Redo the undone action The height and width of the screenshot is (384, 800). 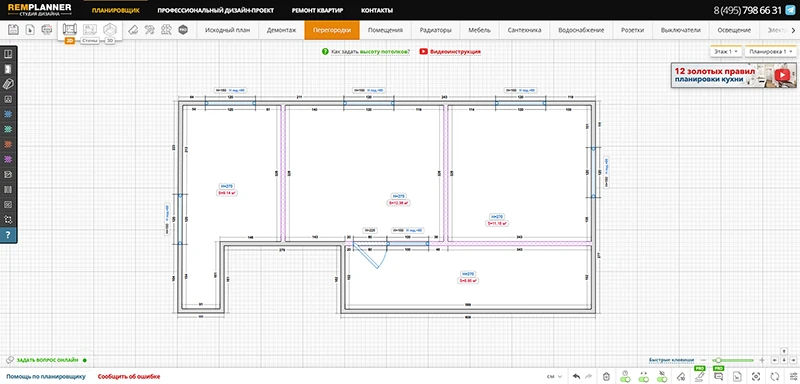pyautogui.click(x=589, y=376)
